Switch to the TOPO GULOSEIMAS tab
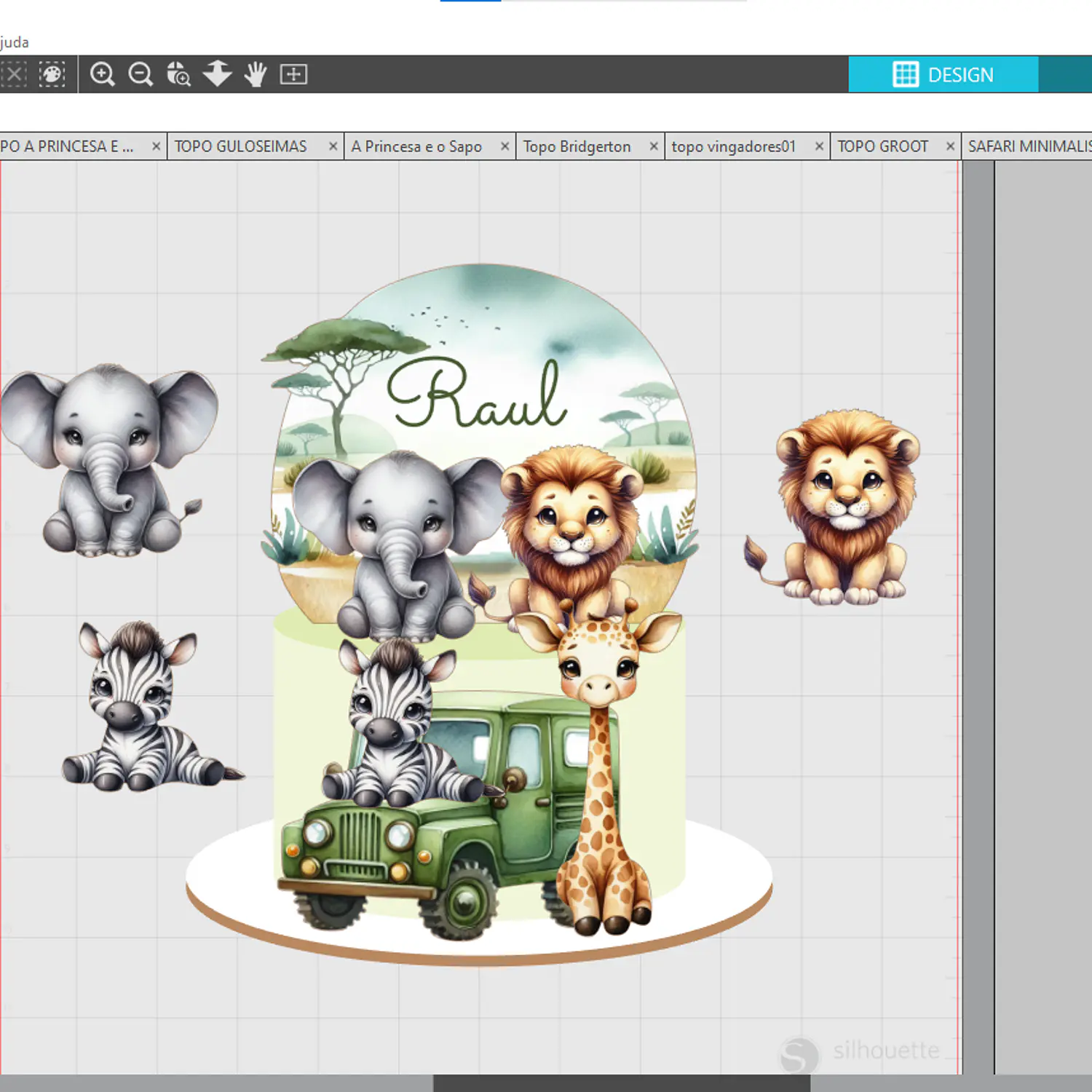The image size is (1092, 1092). (241, 146)
